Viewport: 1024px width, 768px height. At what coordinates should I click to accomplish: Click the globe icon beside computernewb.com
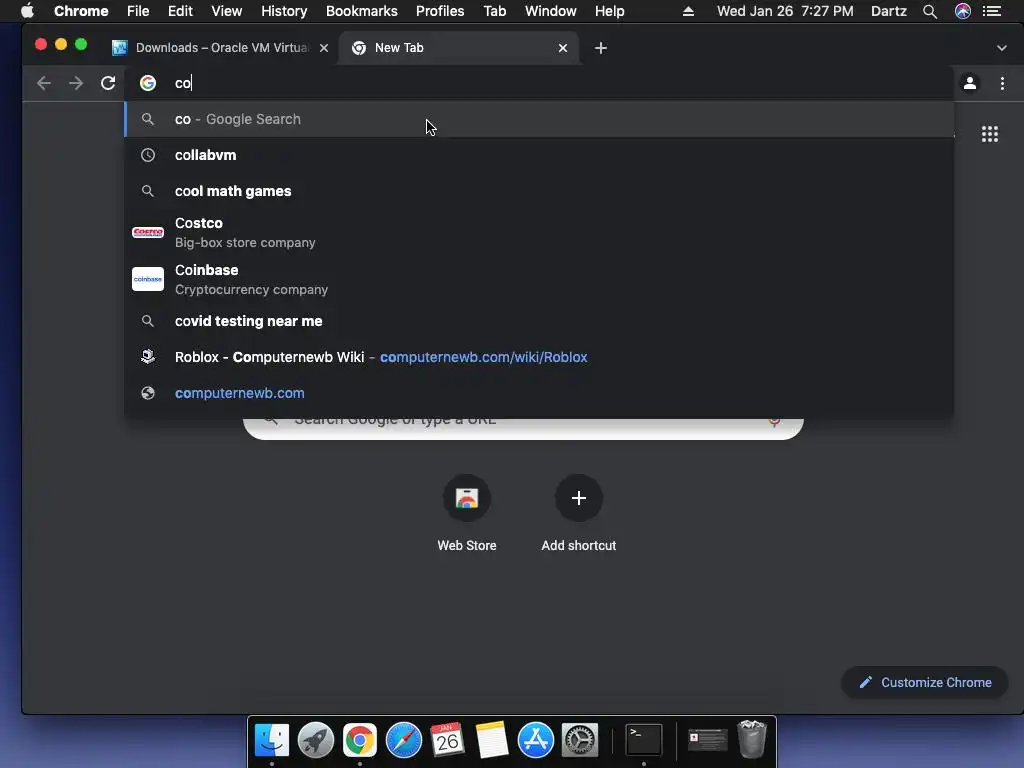click(148, 393)
